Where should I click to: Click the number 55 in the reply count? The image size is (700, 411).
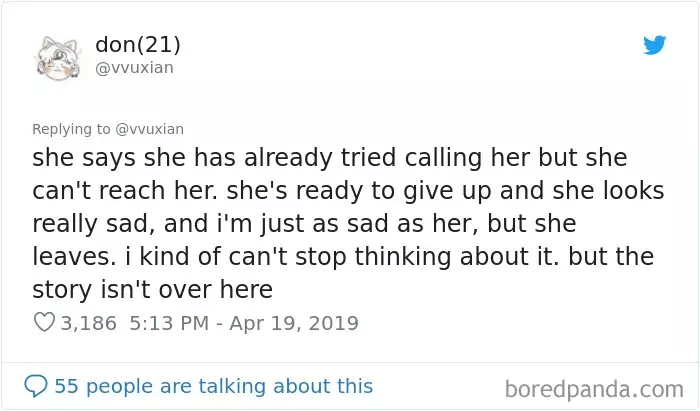click(66, 385)
